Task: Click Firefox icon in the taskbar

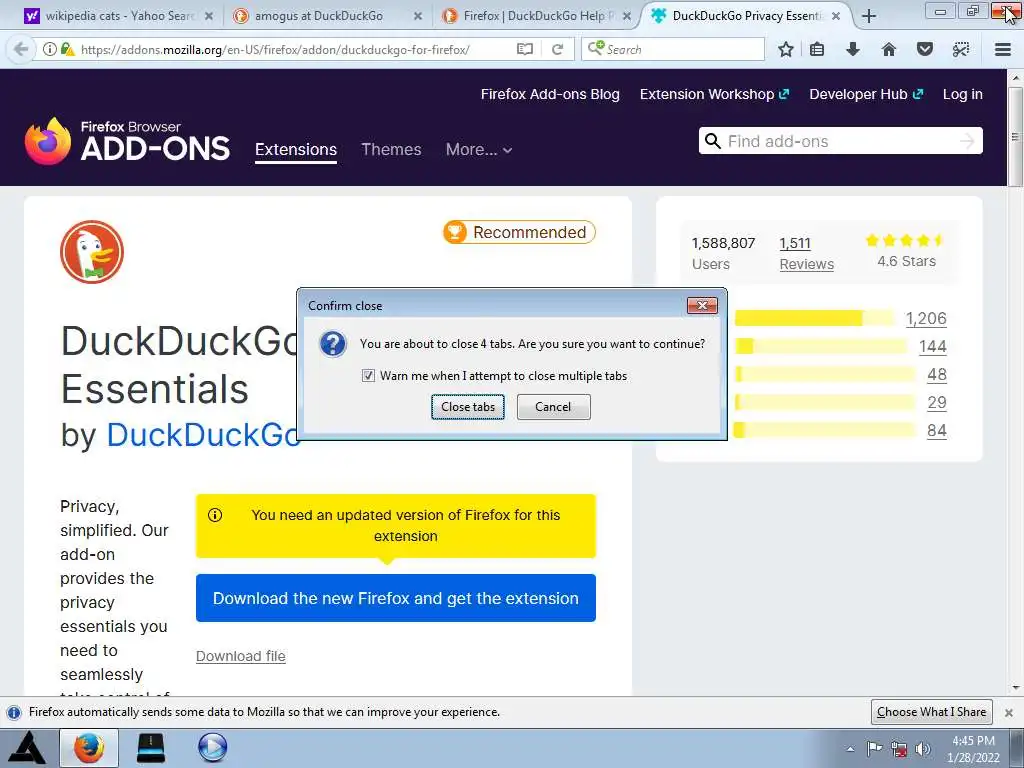Action: (89, 748)
